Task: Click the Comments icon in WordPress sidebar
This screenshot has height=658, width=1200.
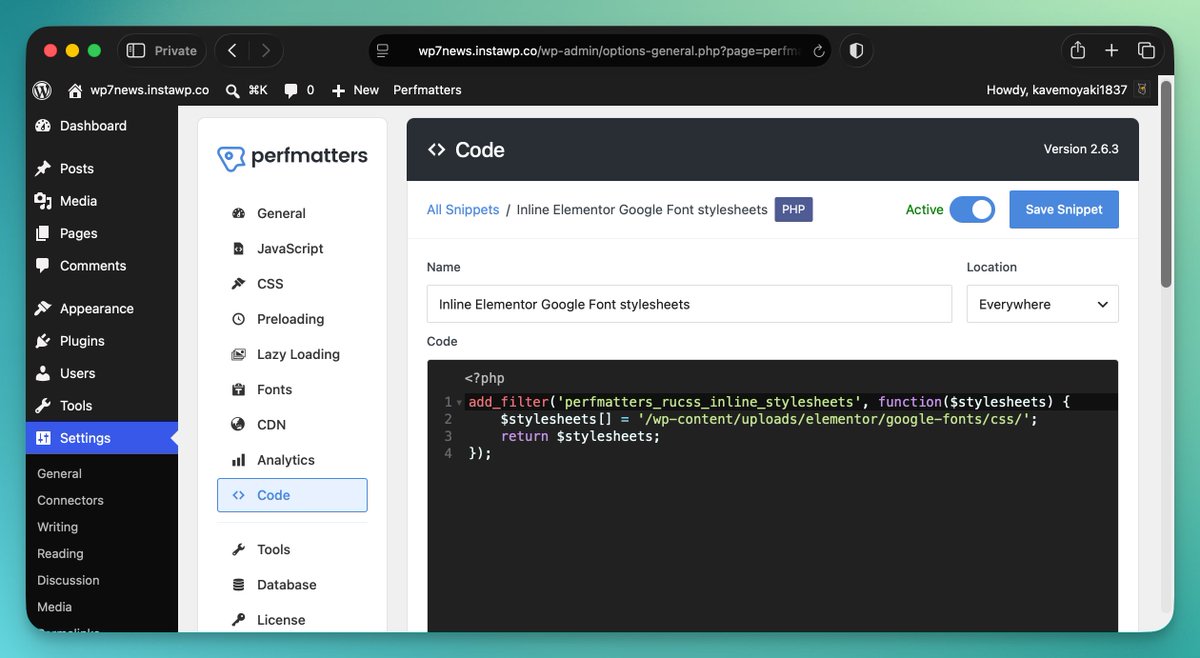Action: (x=43, y=266)
